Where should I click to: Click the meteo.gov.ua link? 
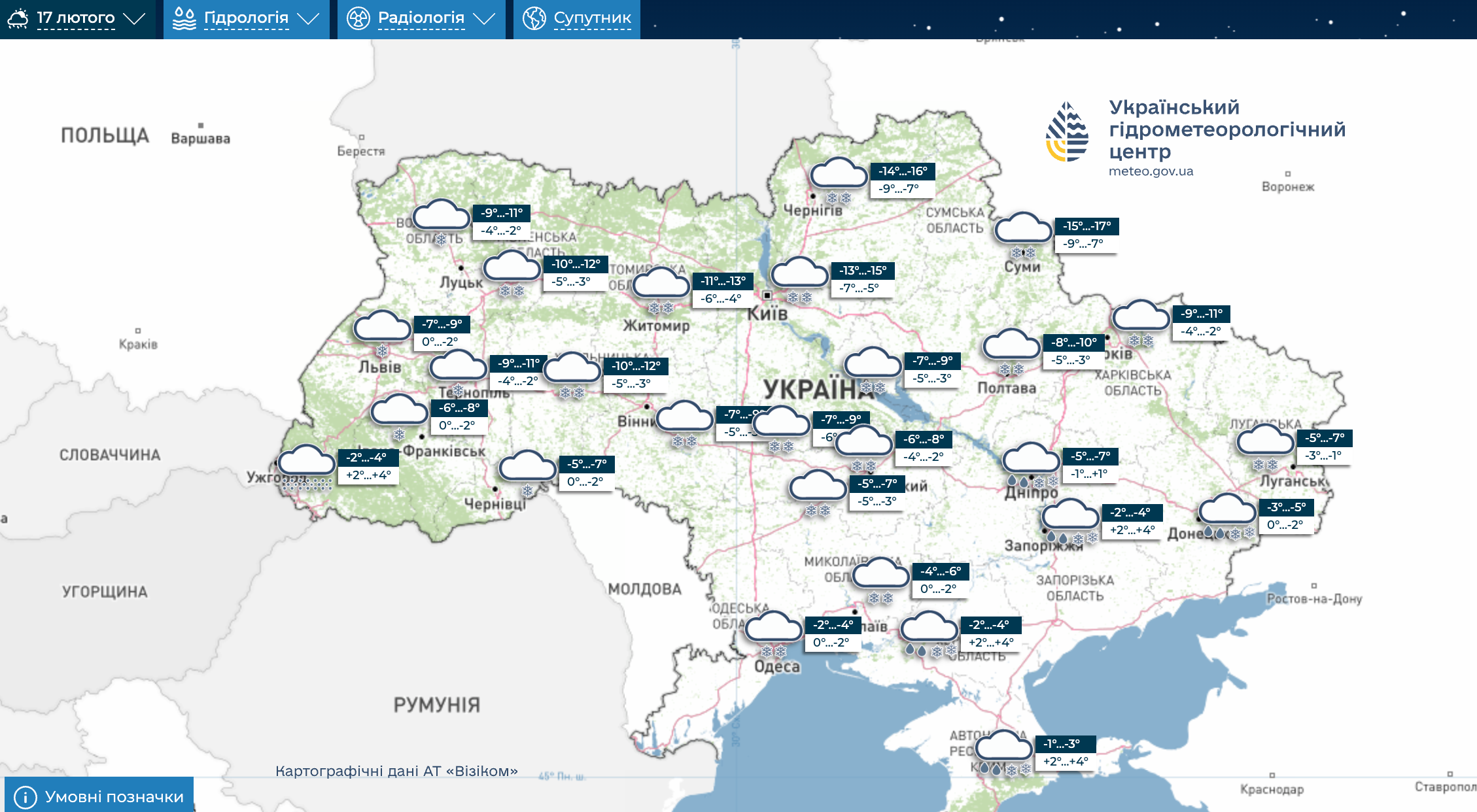coord(1151,171)
